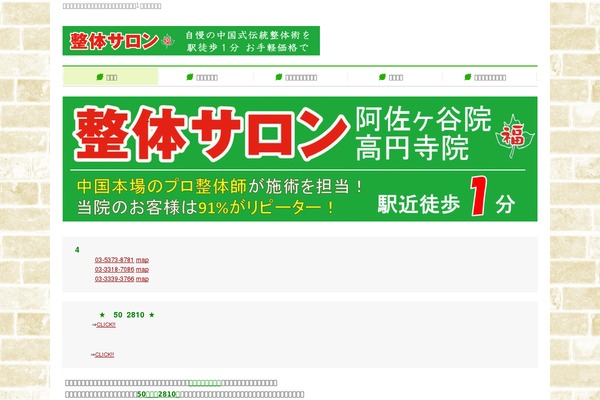600x400 pixels.
Task: Open map link beside 03-3339-3766
Action: click(x=142, y=279)
